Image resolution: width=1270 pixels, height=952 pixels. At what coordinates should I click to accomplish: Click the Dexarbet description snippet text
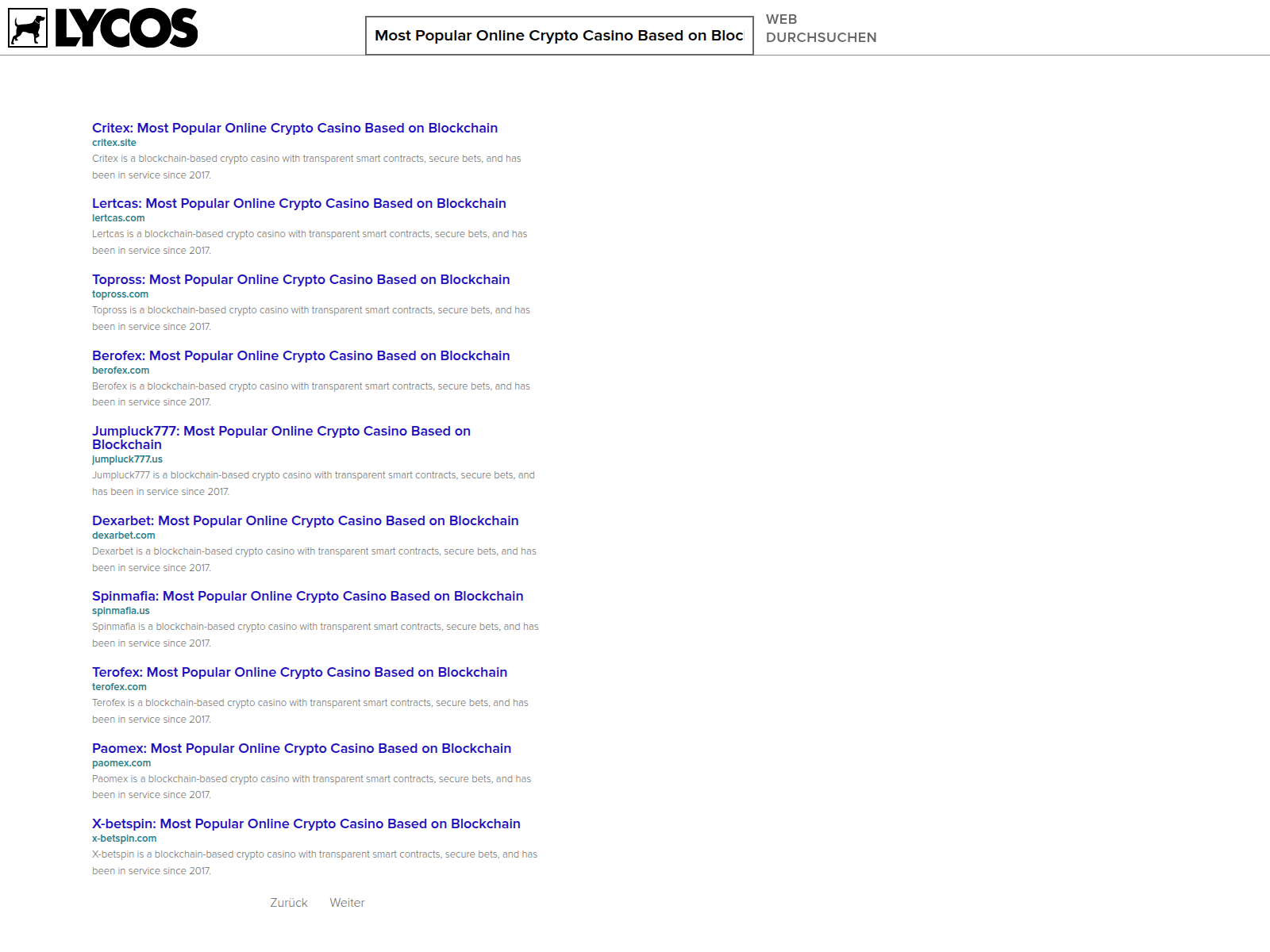(314, 559)
